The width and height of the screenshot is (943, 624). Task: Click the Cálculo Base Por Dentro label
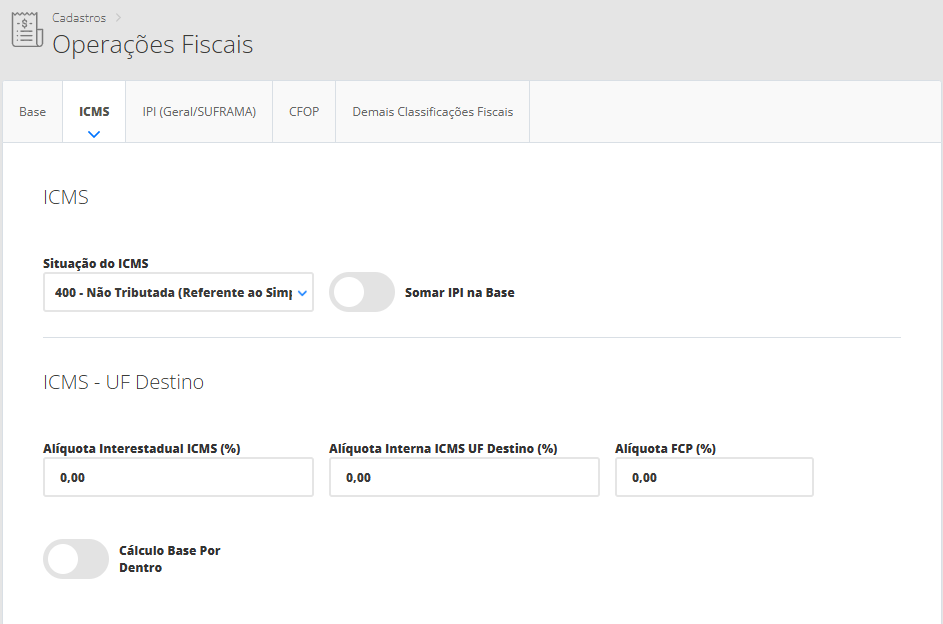pyautogui.click(x=169, y=559)
